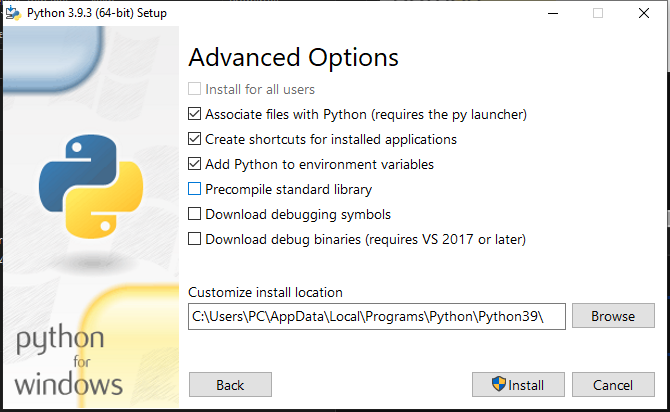Viewport: 670px width, 412px height.
Task: Cancel the Python setup
Action: (613, 385)
